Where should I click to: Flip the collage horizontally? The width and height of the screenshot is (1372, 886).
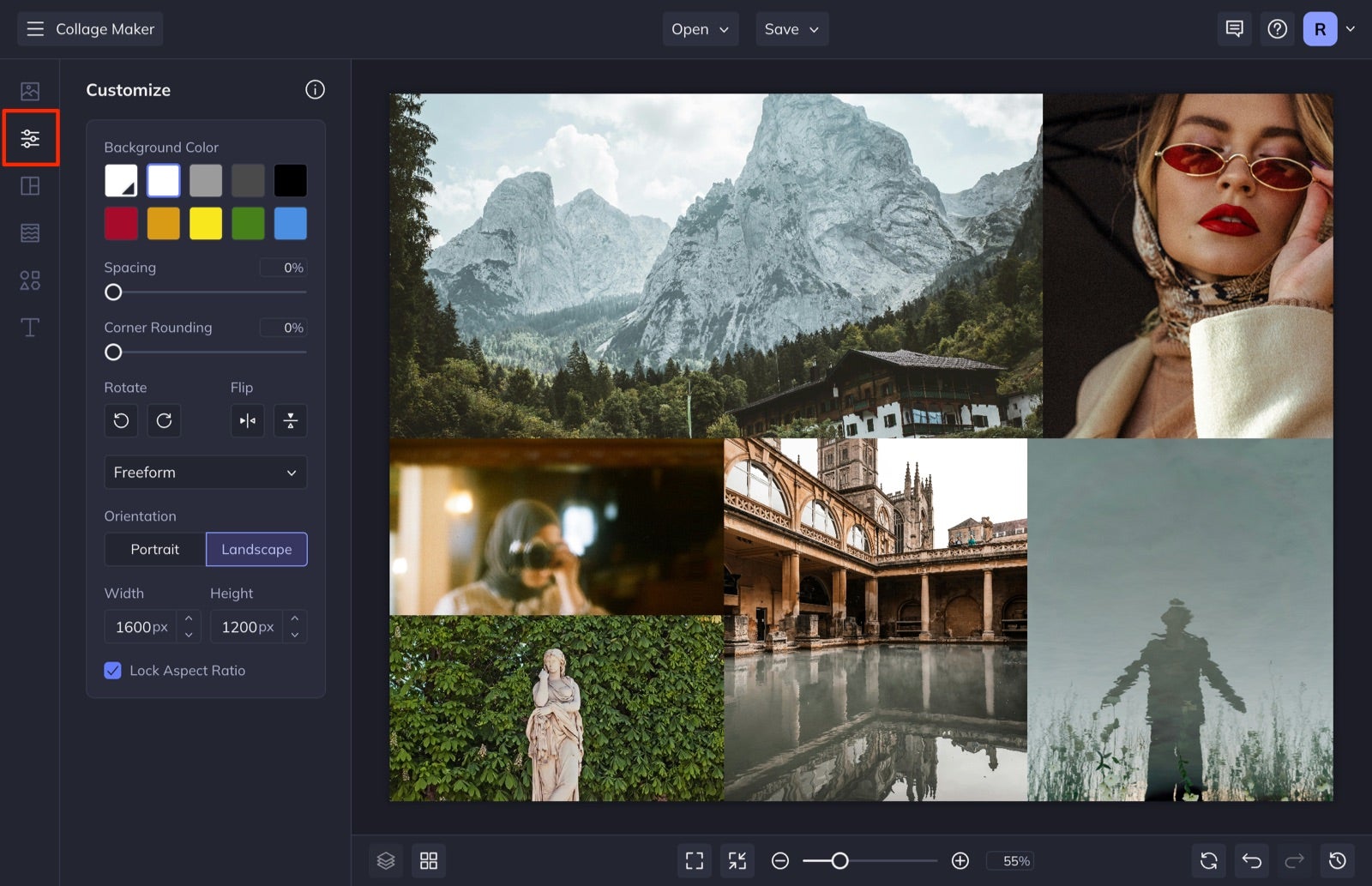coord(247,420)
